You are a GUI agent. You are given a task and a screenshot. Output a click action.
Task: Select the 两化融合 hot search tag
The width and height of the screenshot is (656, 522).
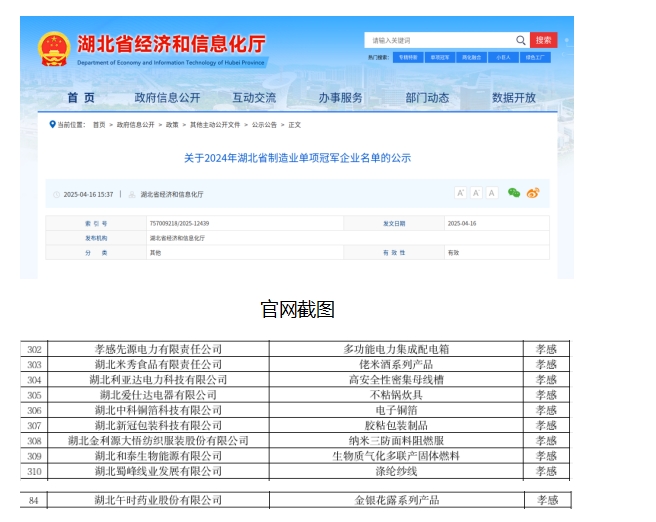(472, 57)
